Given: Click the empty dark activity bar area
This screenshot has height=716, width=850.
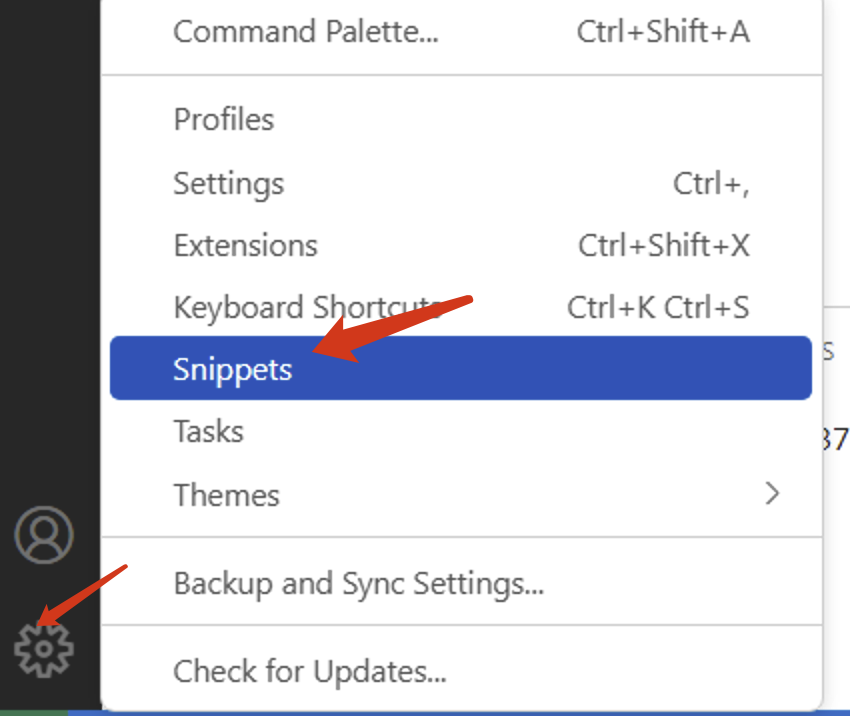Looking at the screenshot, I should pos(50,244).
